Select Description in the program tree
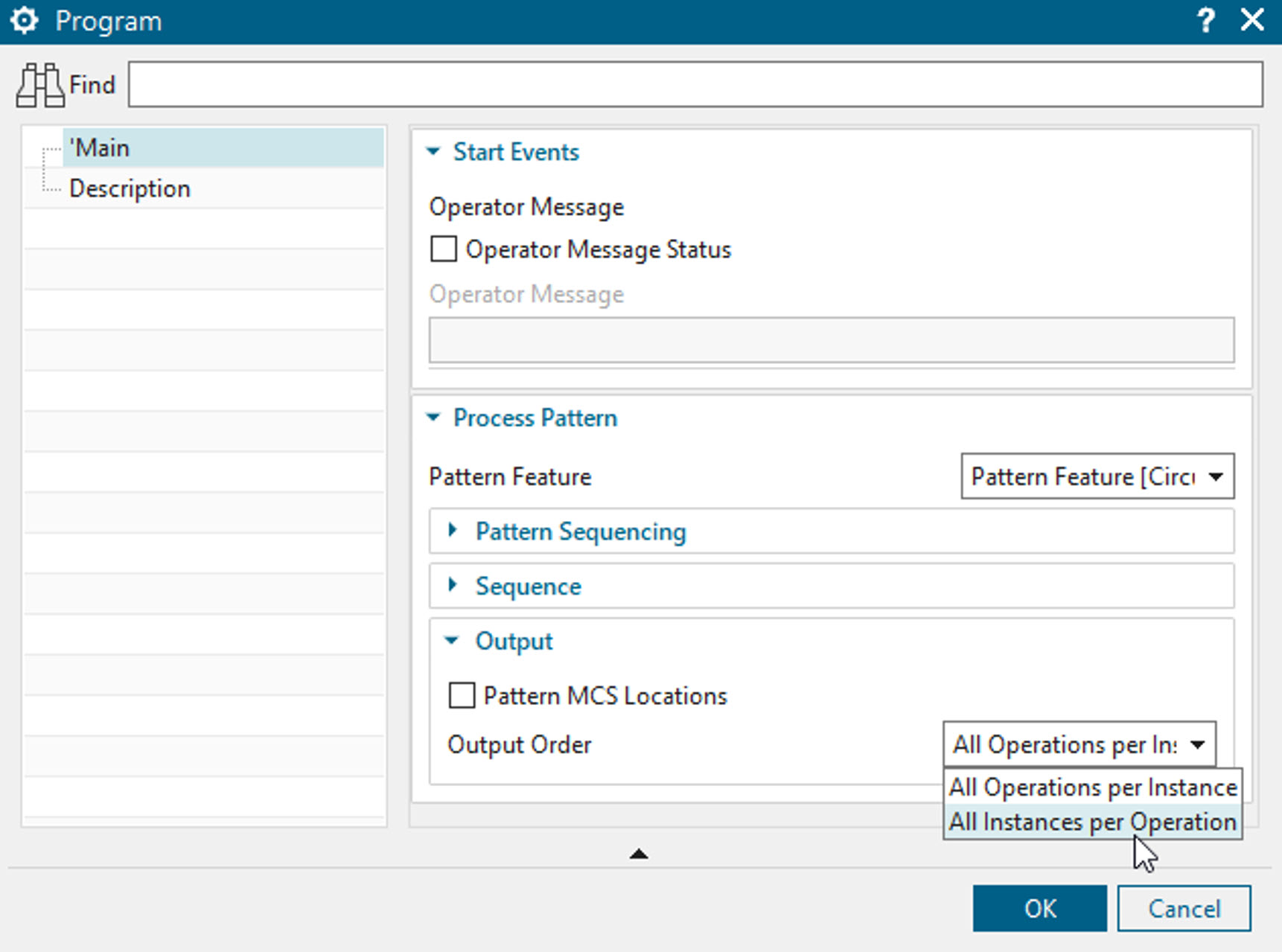Viewport: 1282px width, 952px height. click(130, 188)
